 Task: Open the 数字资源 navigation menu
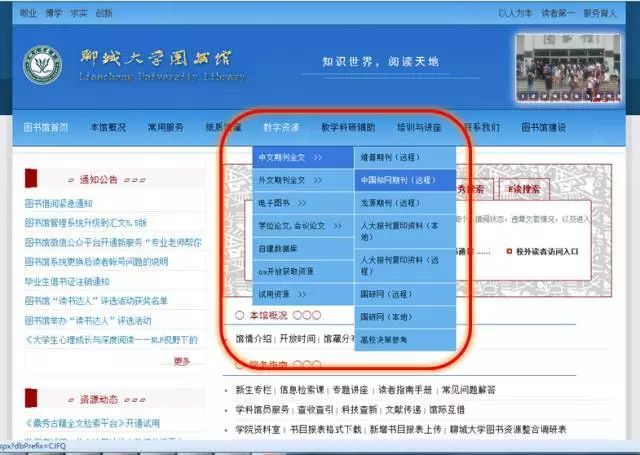pyautogui.click(x=281, y=127)
